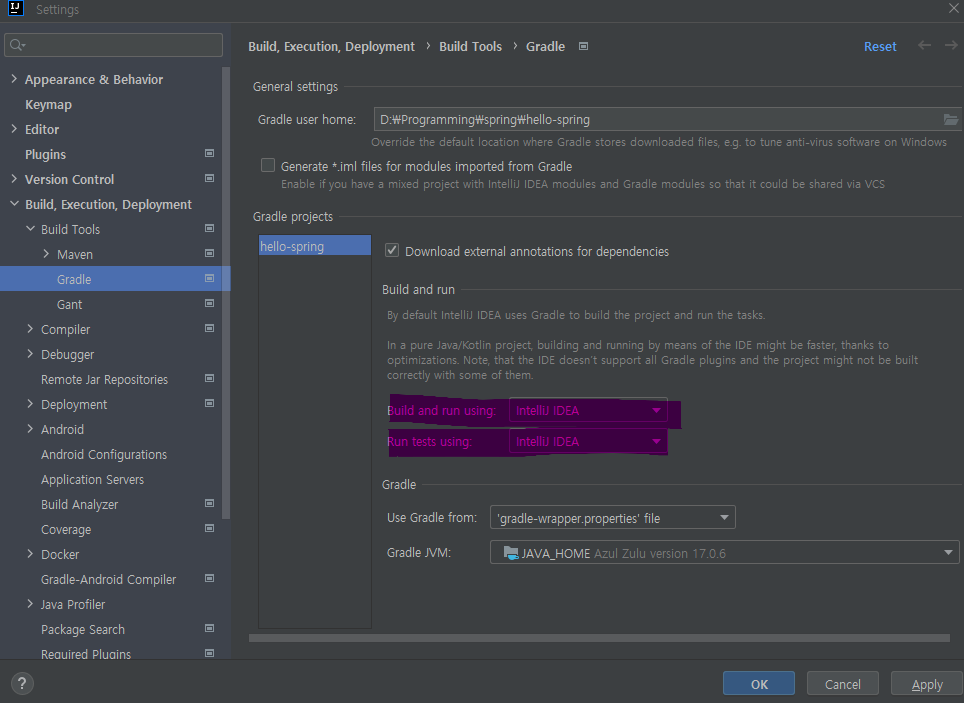Open the Use Gradle from dropdown
This screenshot has height=703, width=964.
(612, 518)
